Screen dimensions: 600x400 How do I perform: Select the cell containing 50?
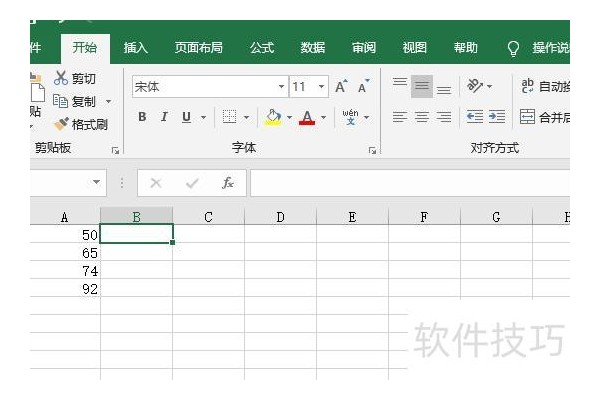click(65, 234)
